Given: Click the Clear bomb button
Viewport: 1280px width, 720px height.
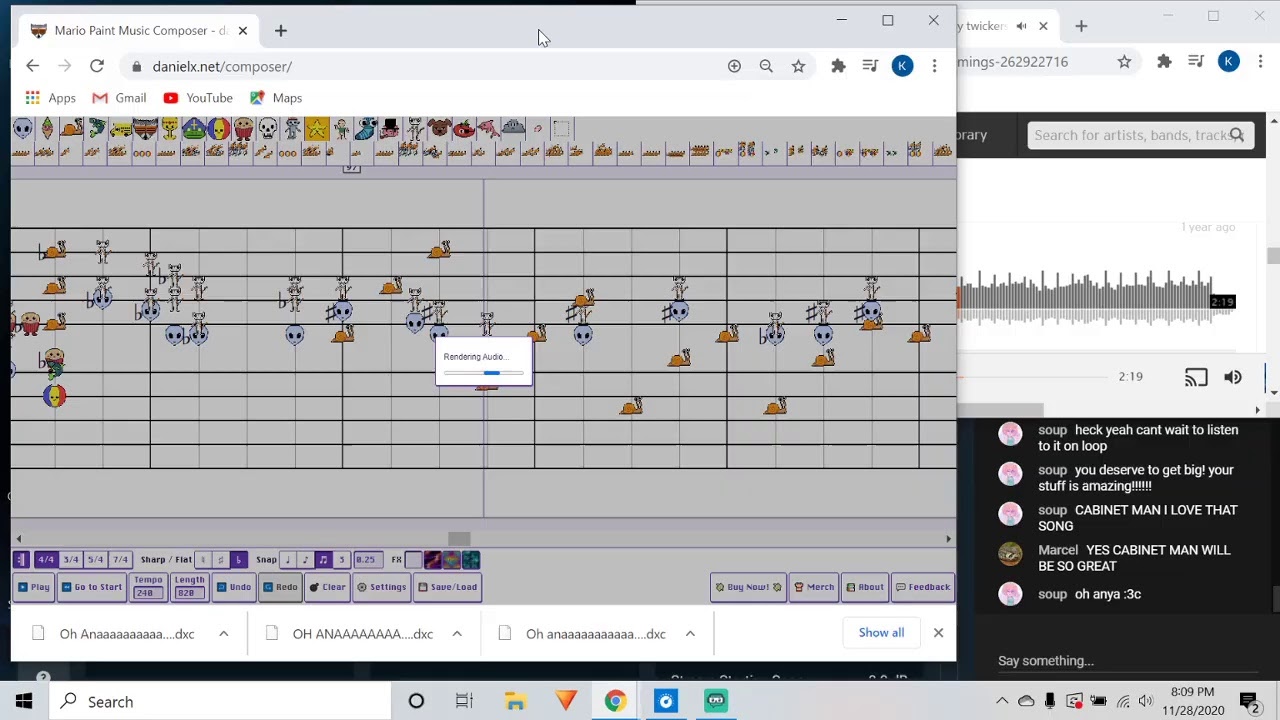Looking at the screenshot, I should [x=328, y=587].
